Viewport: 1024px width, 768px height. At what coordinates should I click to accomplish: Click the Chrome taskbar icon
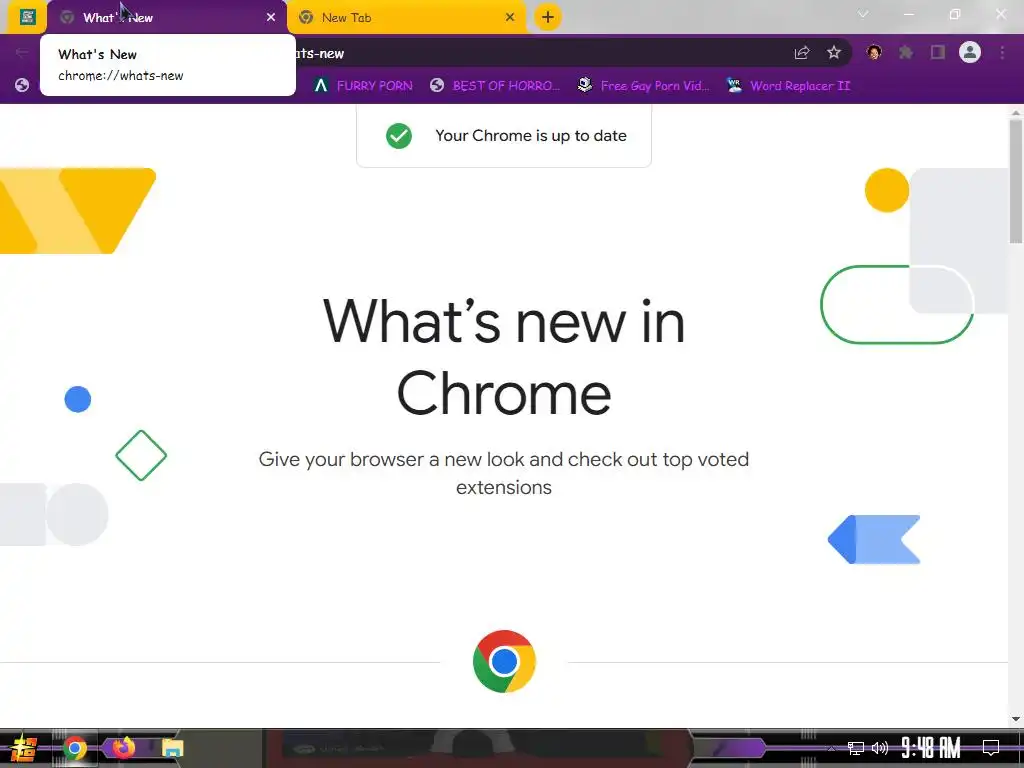(x=74, y=748)
